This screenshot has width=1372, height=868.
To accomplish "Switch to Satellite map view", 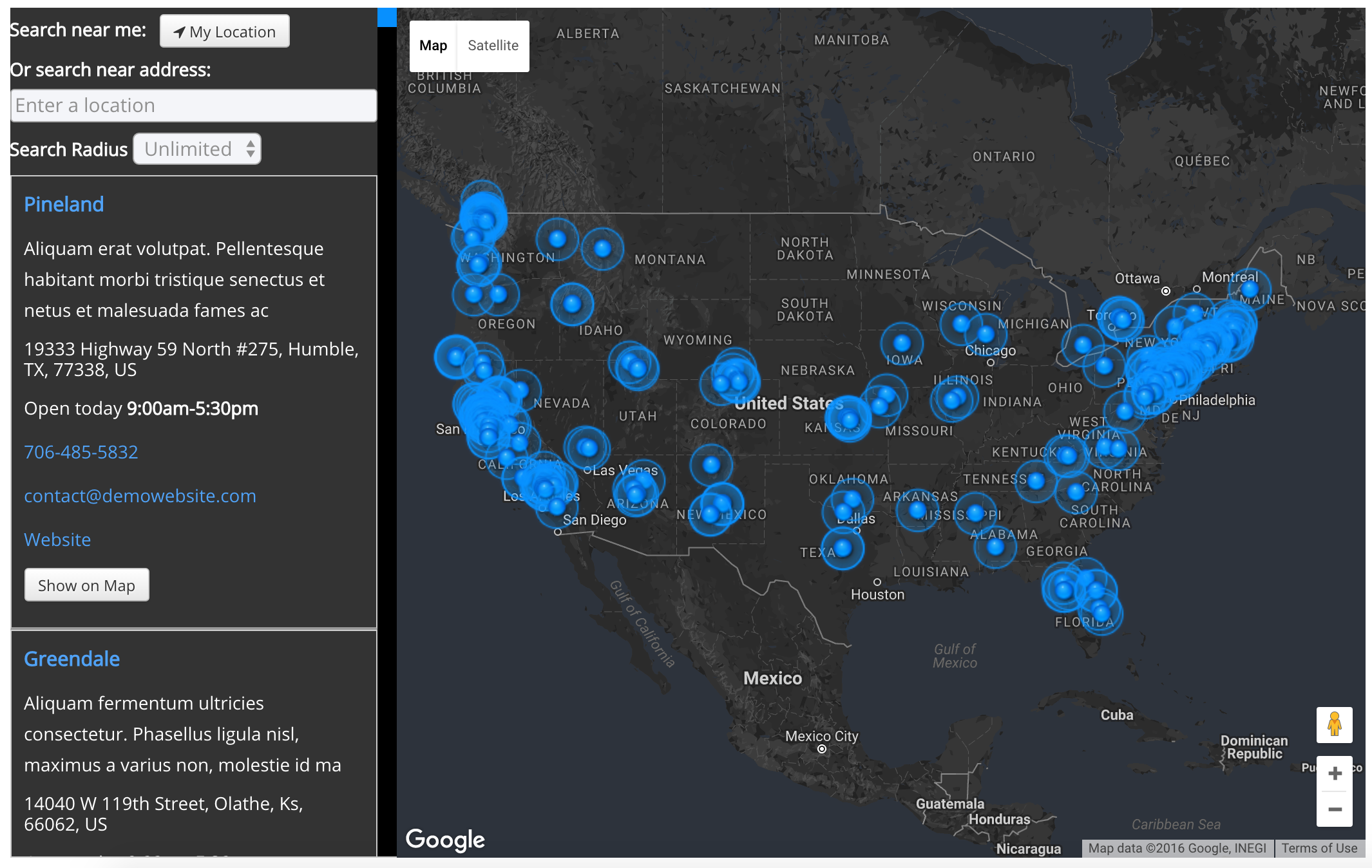I will pyautogui.click(x=493, y=46).
